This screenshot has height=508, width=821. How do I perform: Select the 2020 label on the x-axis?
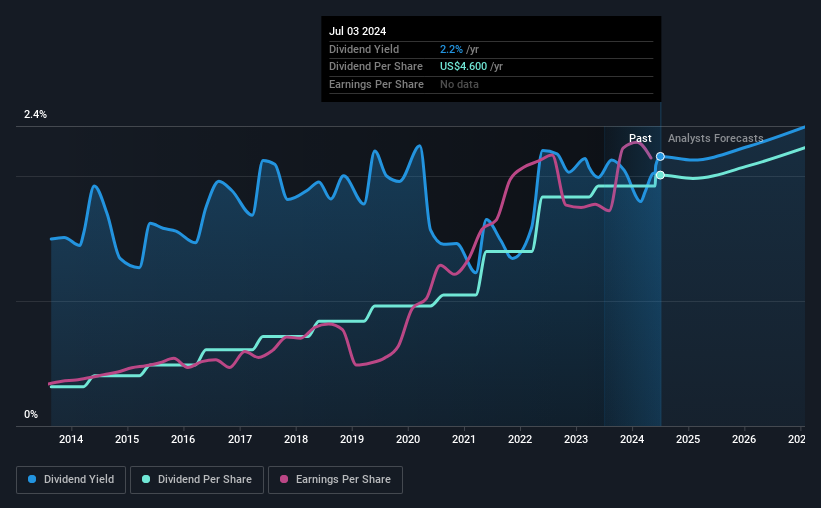[408, 439]
